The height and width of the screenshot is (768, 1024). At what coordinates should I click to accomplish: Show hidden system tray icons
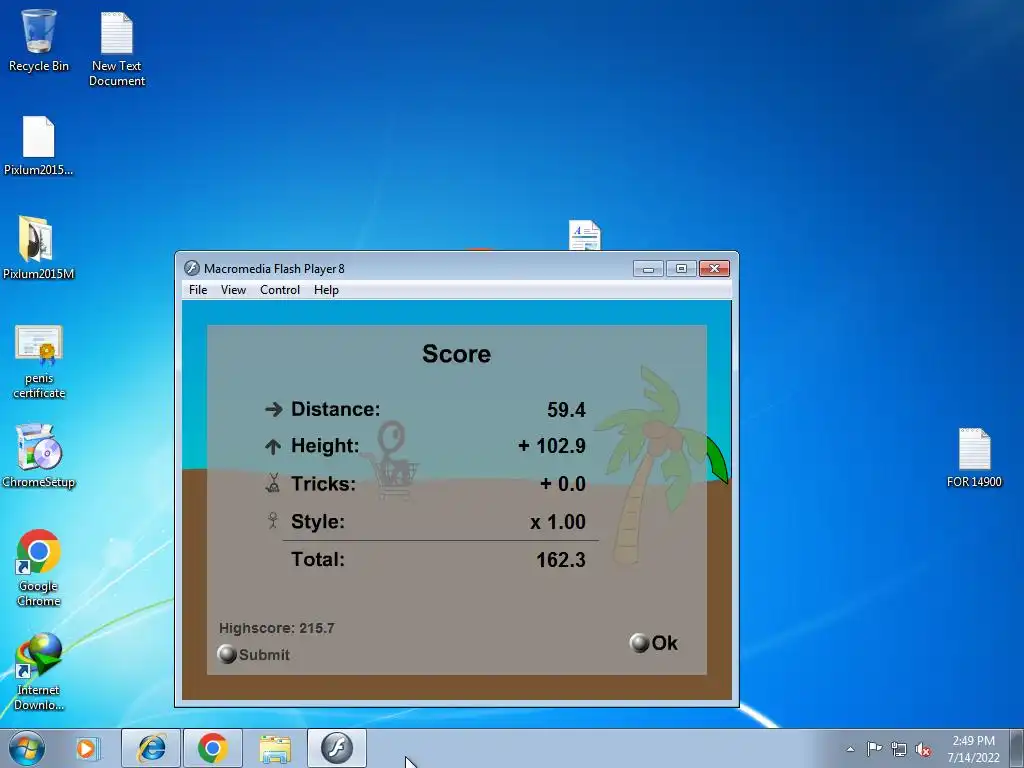click(x=850, y=749)
